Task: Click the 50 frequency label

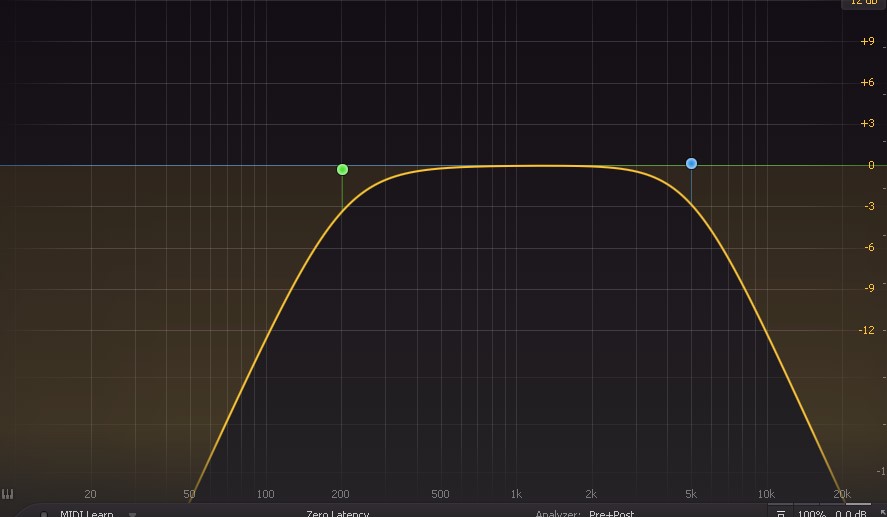Action: 190,494
